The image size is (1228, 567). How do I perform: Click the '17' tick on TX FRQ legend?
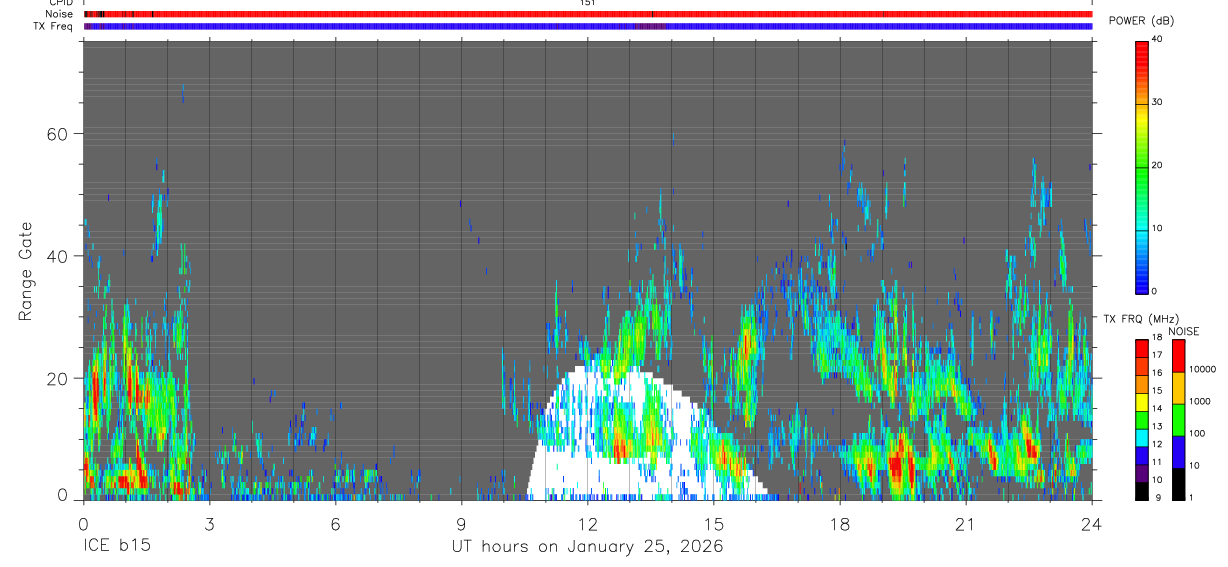coord(1158,355)
